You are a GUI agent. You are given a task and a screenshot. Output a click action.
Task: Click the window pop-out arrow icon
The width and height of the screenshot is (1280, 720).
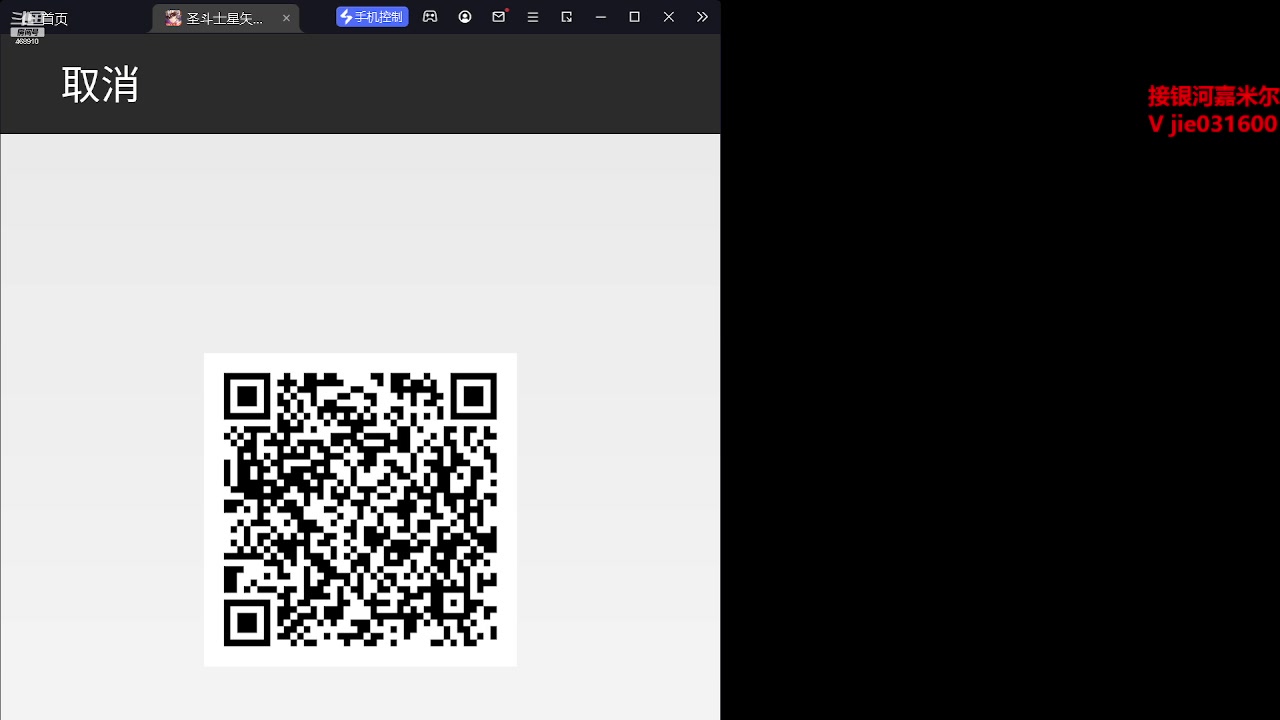[567, 17]
